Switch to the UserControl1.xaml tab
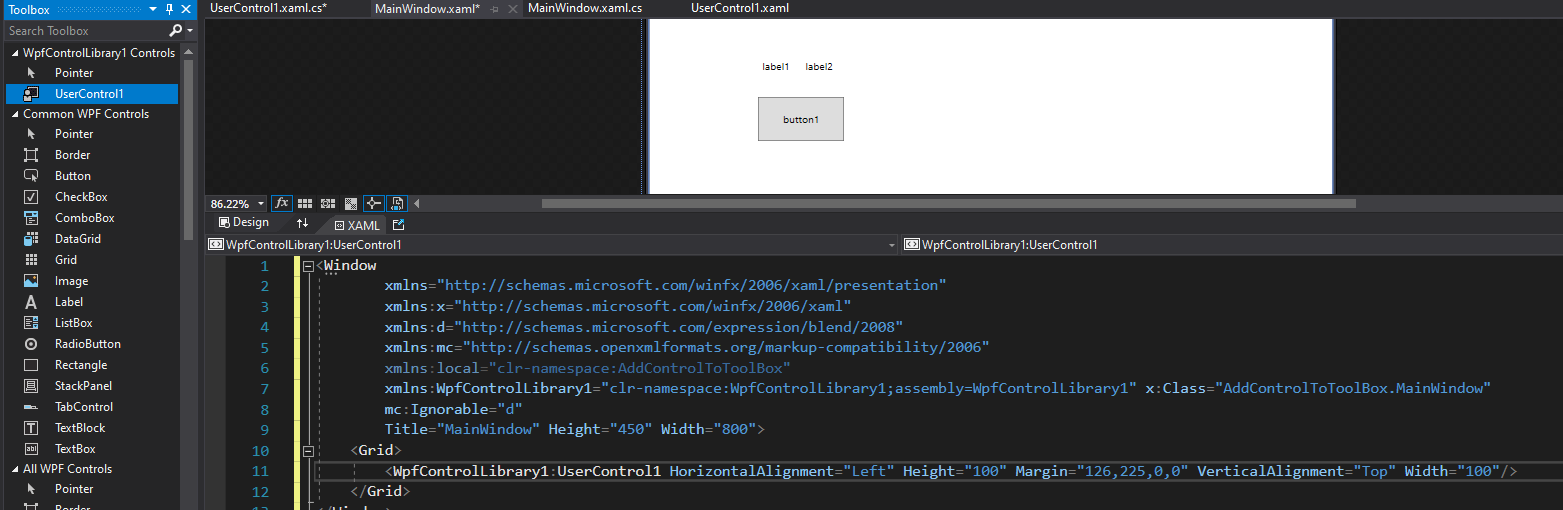The height and width of the screenshot is (510, 1563). (740, 8)
